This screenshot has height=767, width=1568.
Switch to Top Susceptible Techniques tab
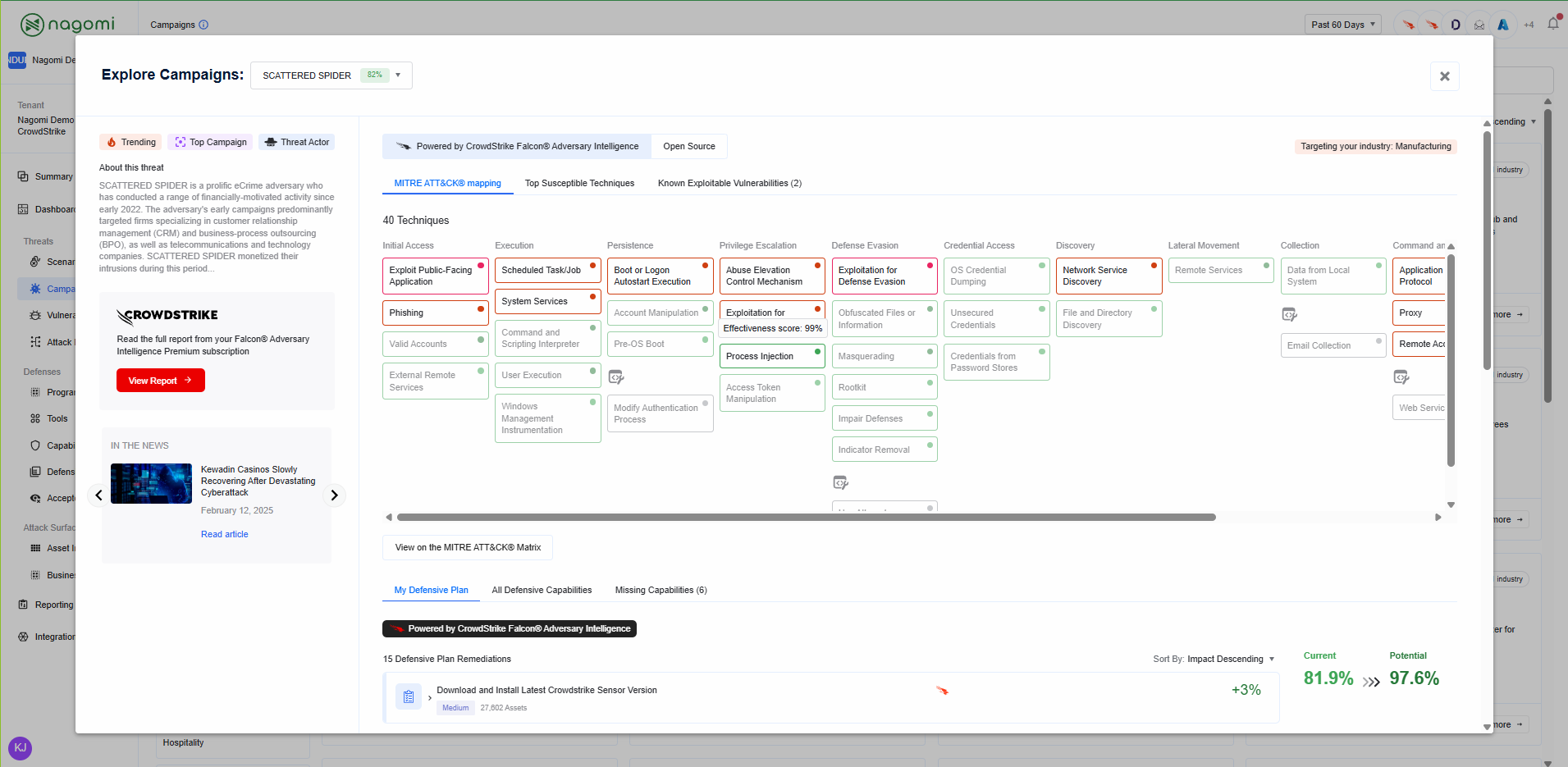point(579,183)
